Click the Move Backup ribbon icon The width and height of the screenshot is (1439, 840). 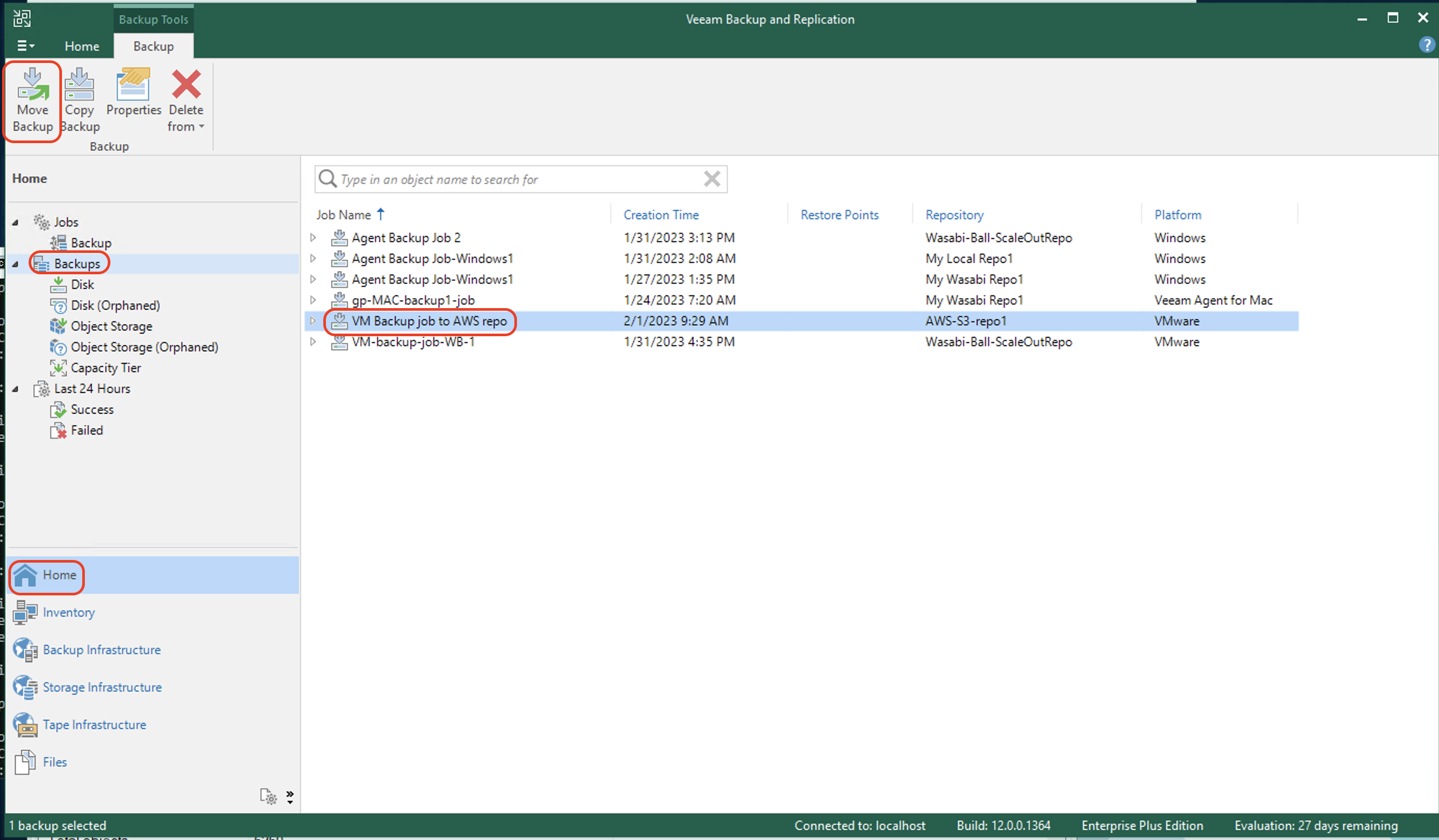click(x=33, y=84)
